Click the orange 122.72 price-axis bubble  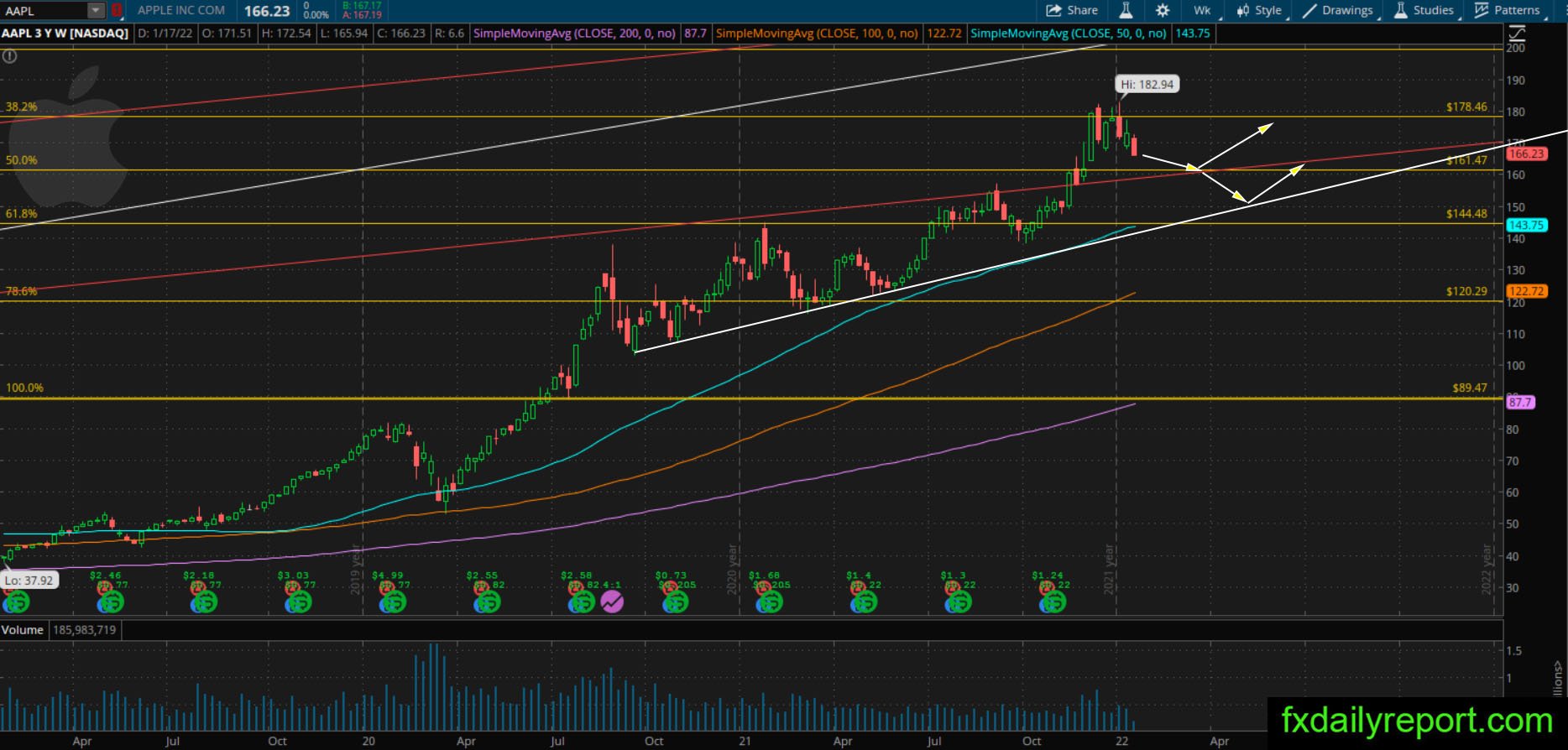tap(1526, 291)
